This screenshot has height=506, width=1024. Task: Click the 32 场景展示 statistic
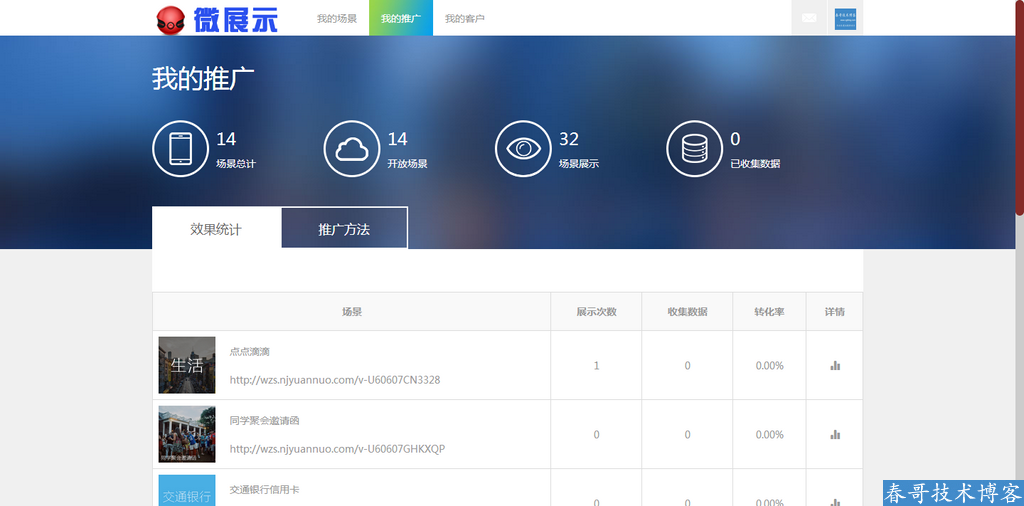579,150
